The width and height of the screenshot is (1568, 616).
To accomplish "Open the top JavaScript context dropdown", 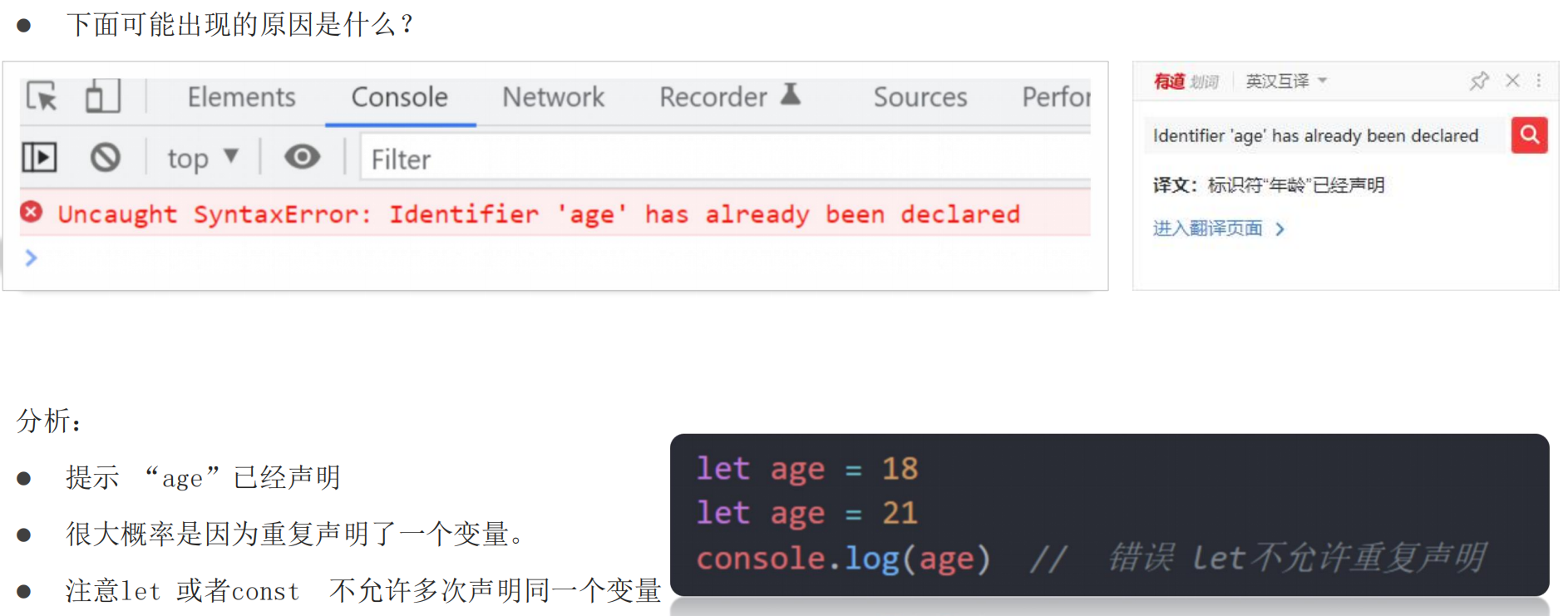I will pos(203,158).
